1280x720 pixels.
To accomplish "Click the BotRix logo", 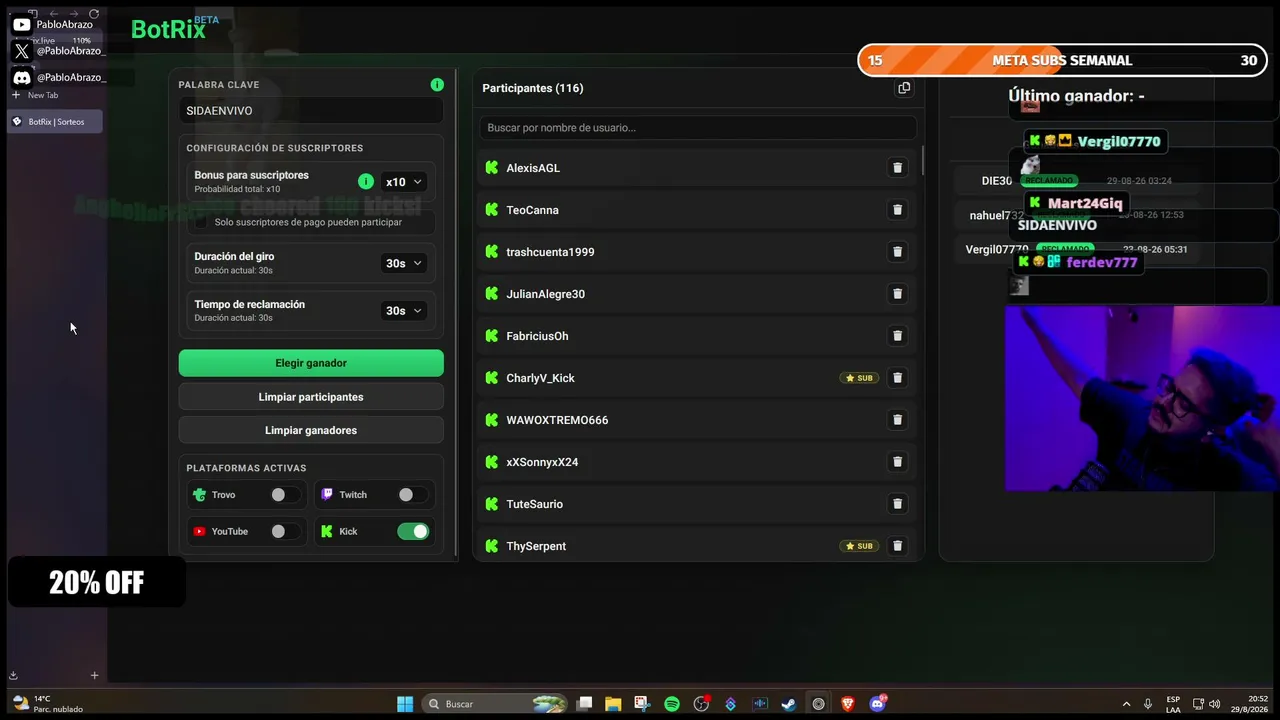I will pos(168,29).
